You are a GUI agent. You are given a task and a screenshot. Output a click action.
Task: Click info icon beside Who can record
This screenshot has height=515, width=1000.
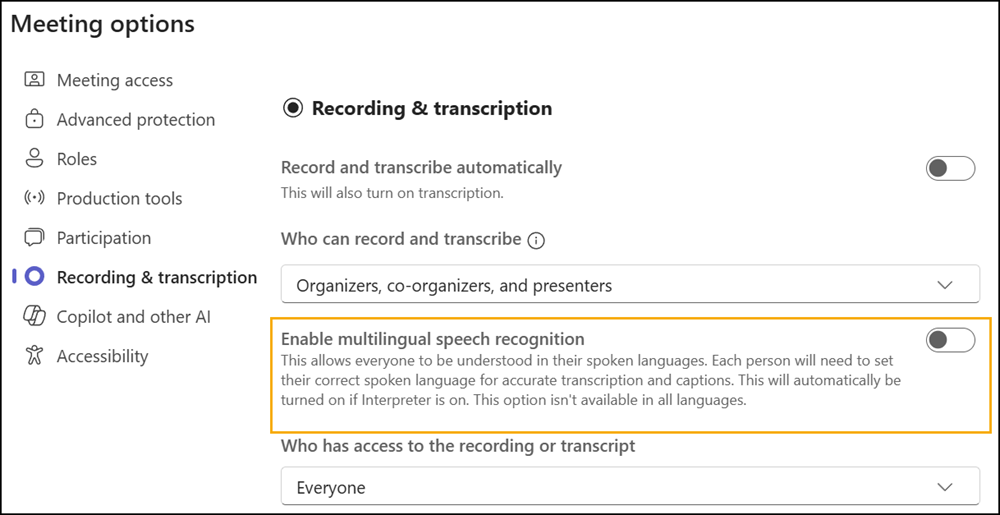click(537, 240)
